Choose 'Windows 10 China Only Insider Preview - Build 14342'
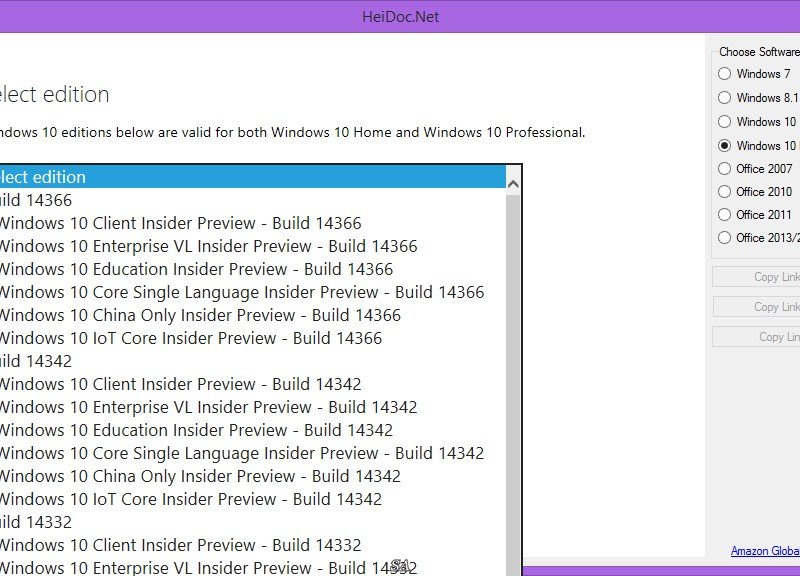This screenshot has height=576, width=800. [253, 475]
